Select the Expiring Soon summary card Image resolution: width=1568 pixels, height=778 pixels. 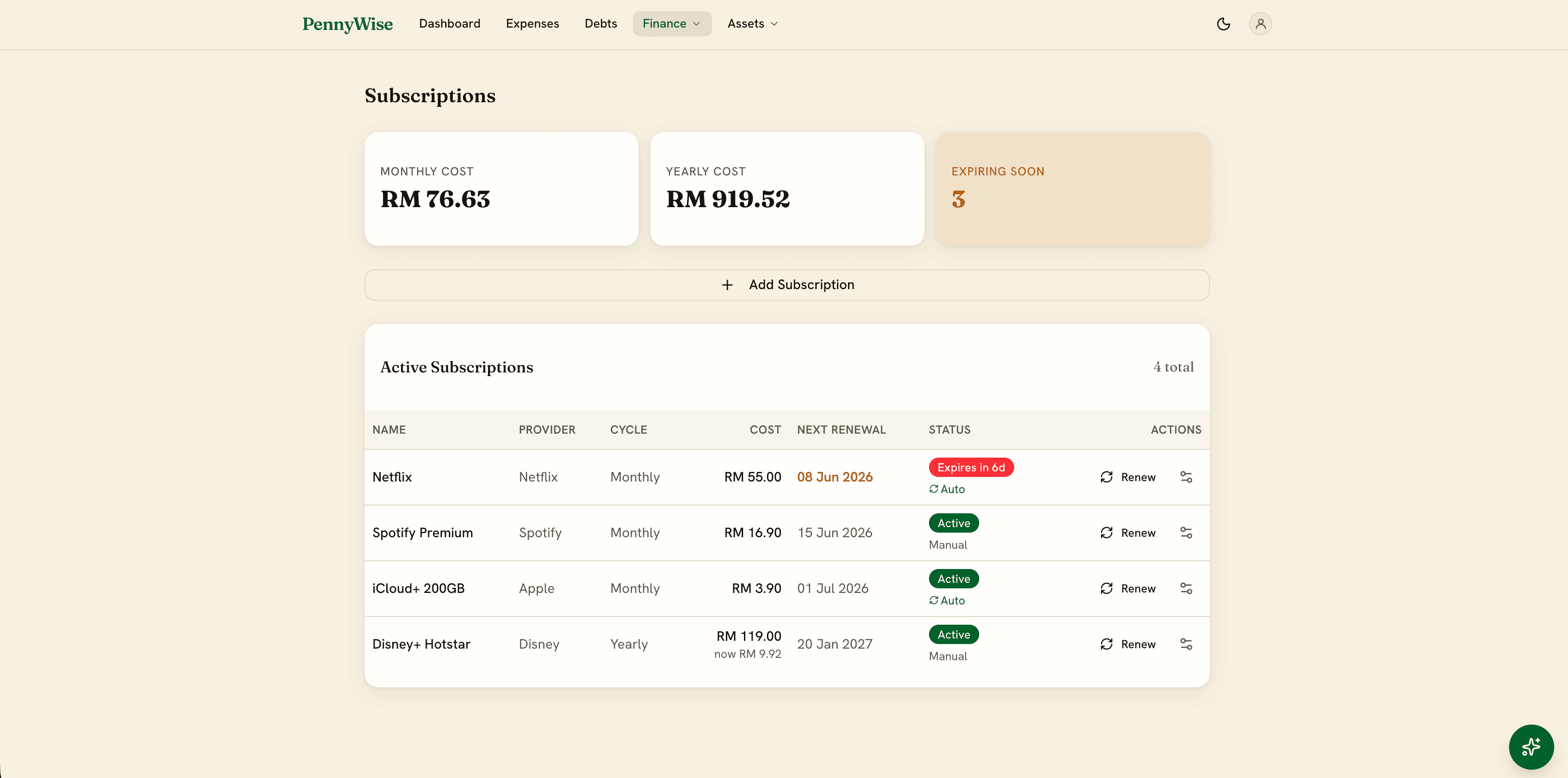[x=1072, y=189]
